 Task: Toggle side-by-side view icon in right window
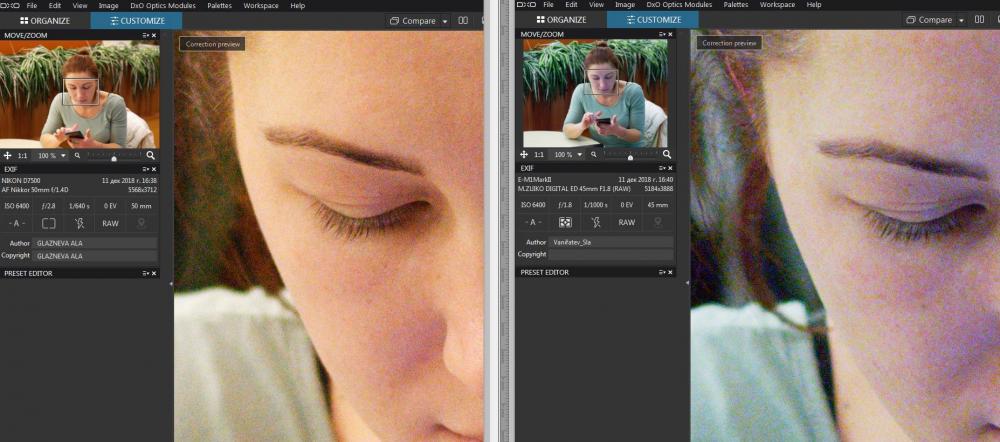pos(979,20)
